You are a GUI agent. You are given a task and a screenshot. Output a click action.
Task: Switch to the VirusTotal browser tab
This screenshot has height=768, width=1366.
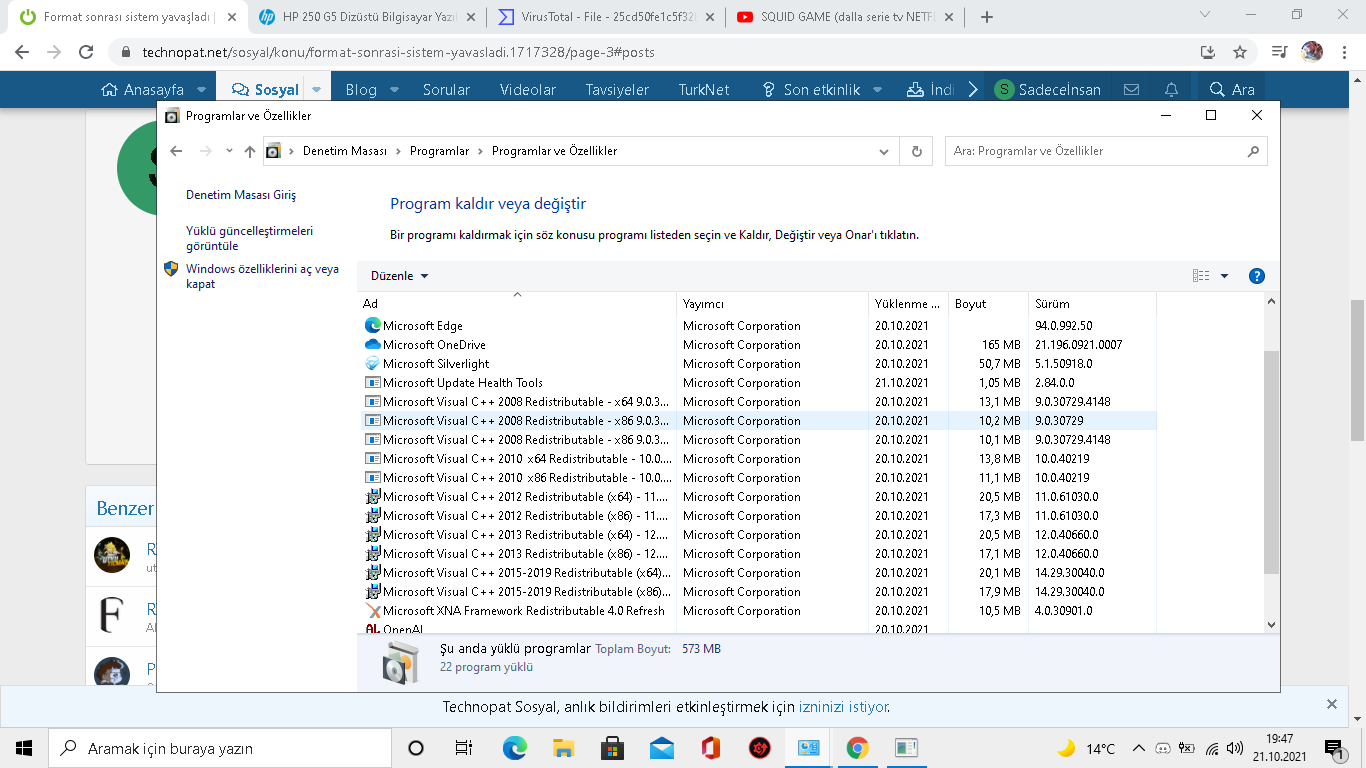click(606, 17)
